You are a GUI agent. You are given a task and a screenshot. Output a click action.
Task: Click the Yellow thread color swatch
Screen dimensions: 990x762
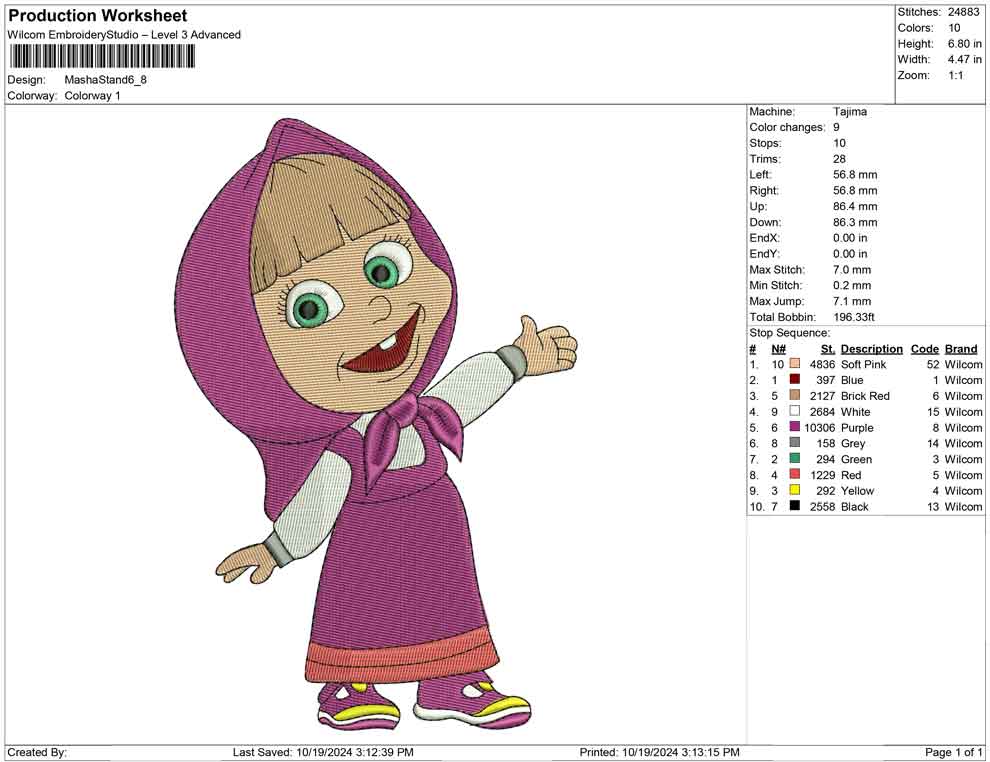pos(795,490)
